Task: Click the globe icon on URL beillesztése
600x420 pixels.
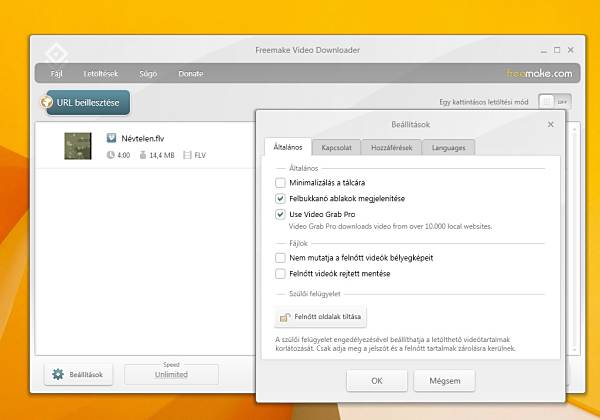Action: pyautogui.click(x=47, y=102)
